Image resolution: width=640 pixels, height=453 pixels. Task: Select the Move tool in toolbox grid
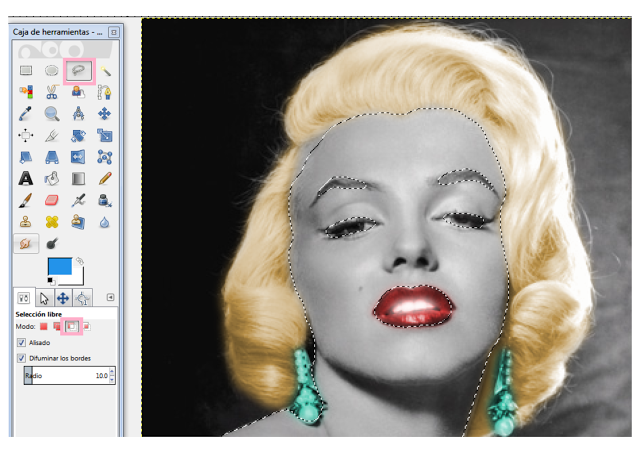[x=104, y=113]
